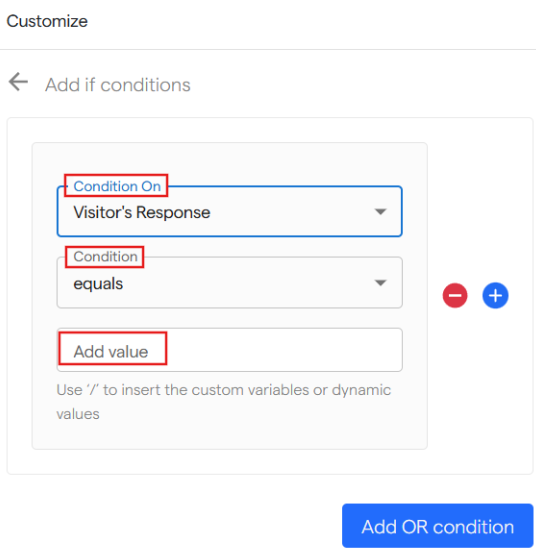Click empty space inside the condition card
This screenshot has height=554, width=536.
pos(230,435)
